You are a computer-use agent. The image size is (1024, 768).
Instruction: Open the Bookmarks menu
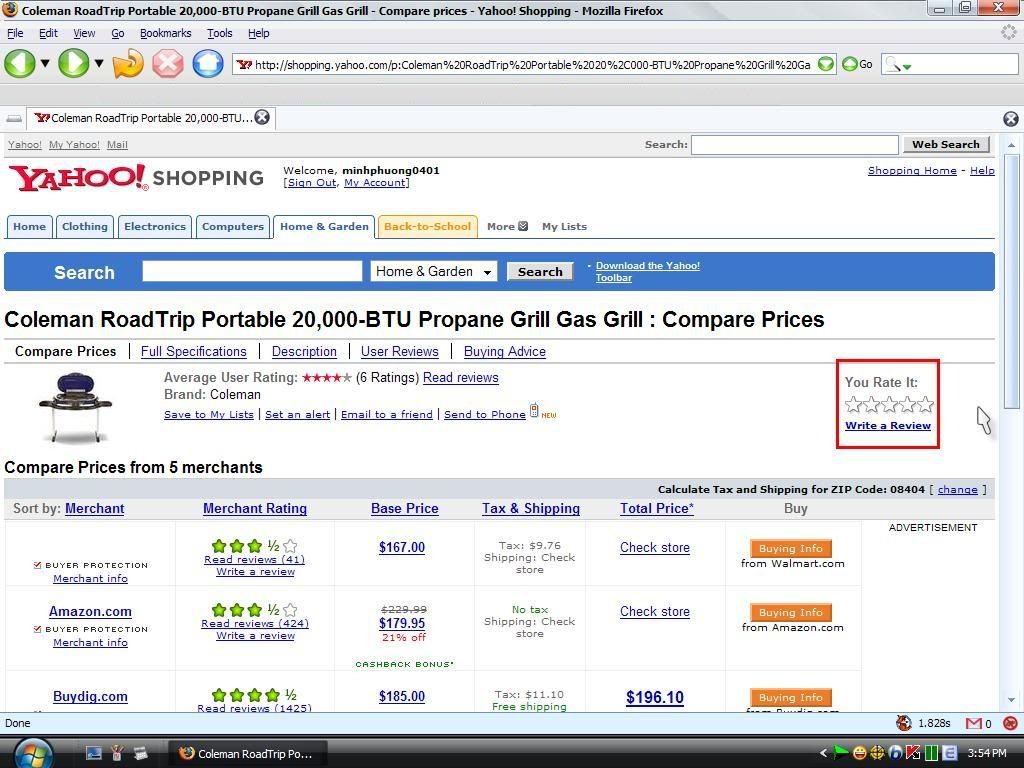coord(165,33)
